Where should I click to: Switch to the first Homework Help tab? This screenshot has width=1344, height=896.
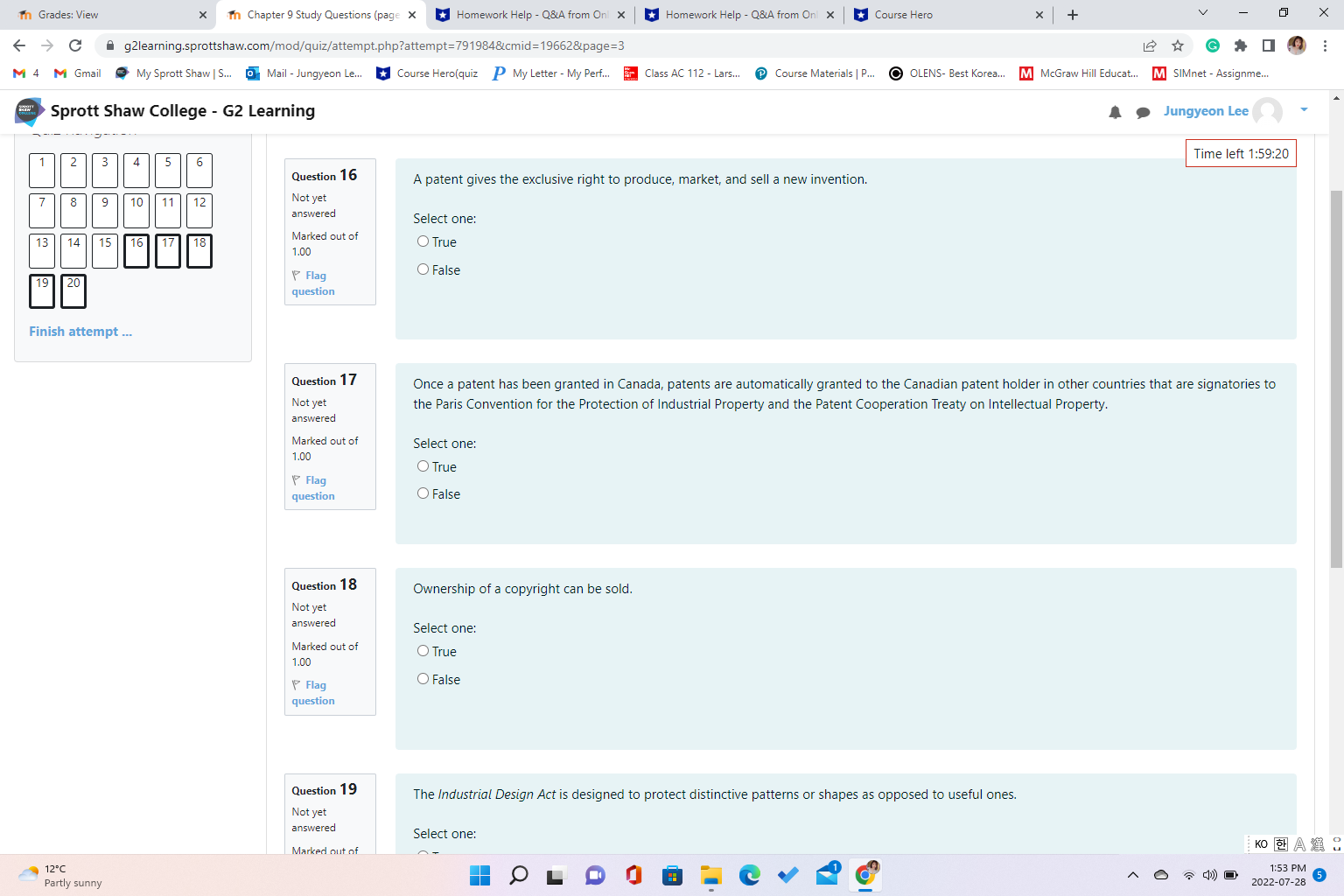pyautogui.click(x=530, y=15)
